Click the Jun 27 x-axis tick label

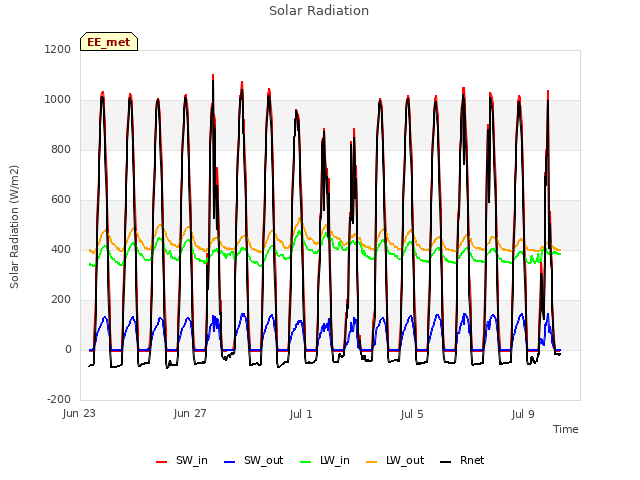point(190,413)
